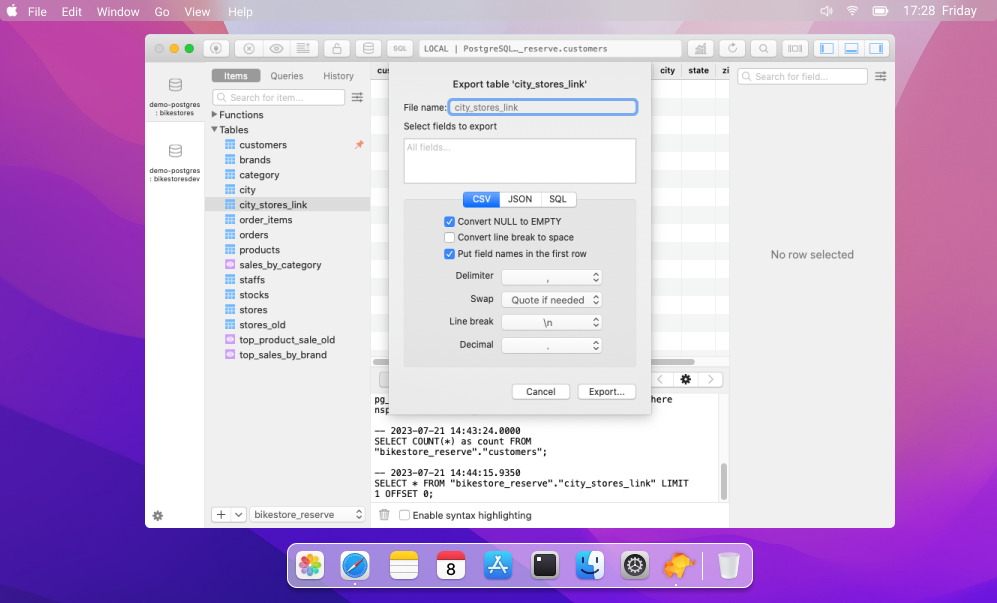Select the SQL export format tab
The image size is (997, 603).
click(x=558, y=199)
